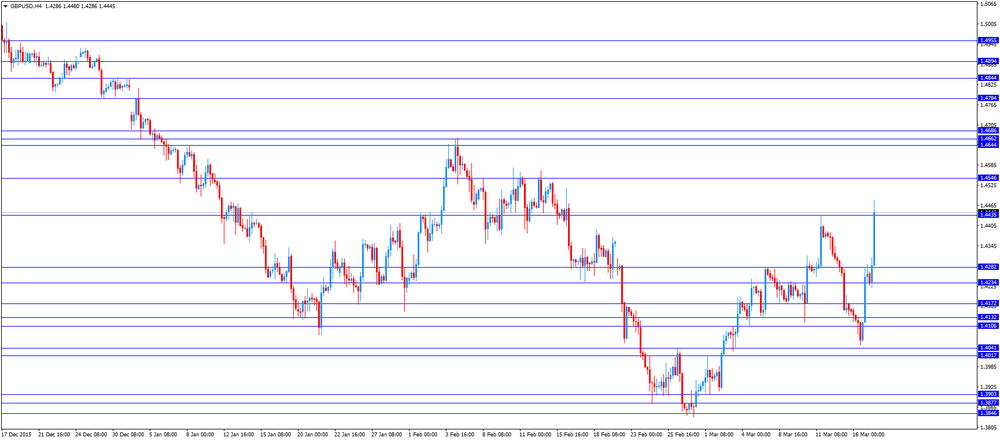1000x441 pixels.
Task: Click the 18 Feb 08:00 time axis label
Action: (x=608, y=434)
